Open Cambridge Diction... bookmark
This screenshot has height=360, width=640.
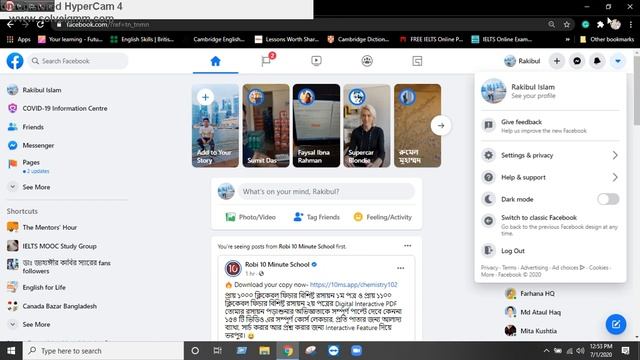point(358,39)
